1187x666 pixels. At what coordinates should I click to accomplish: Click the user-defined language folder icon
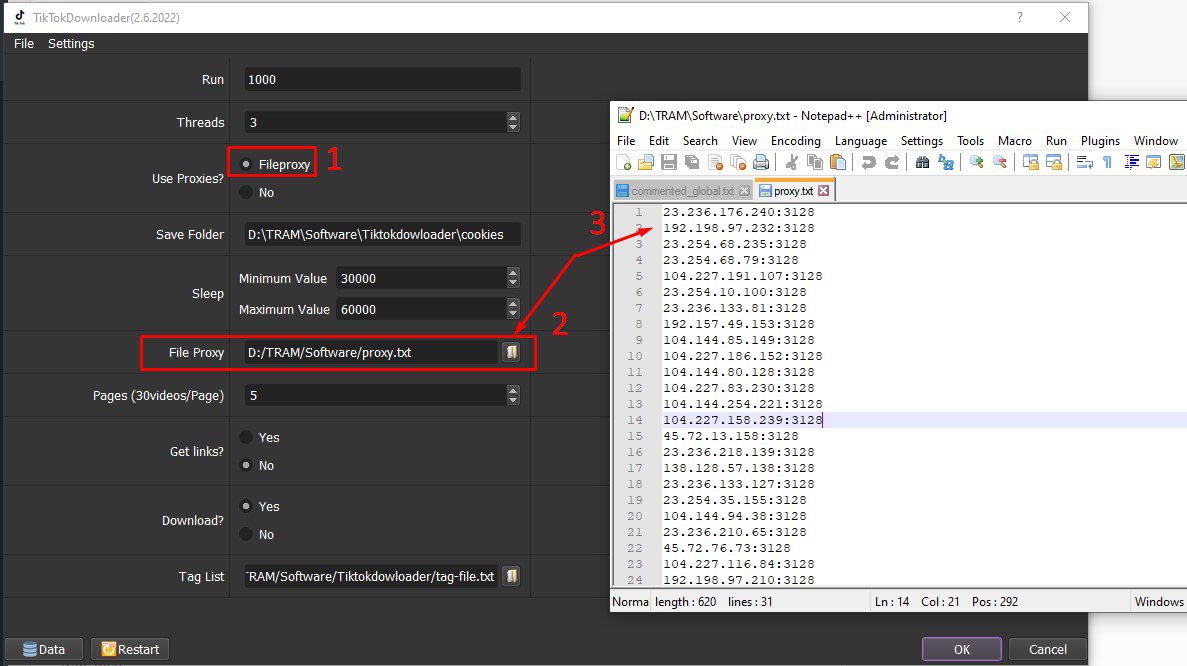1153,163
